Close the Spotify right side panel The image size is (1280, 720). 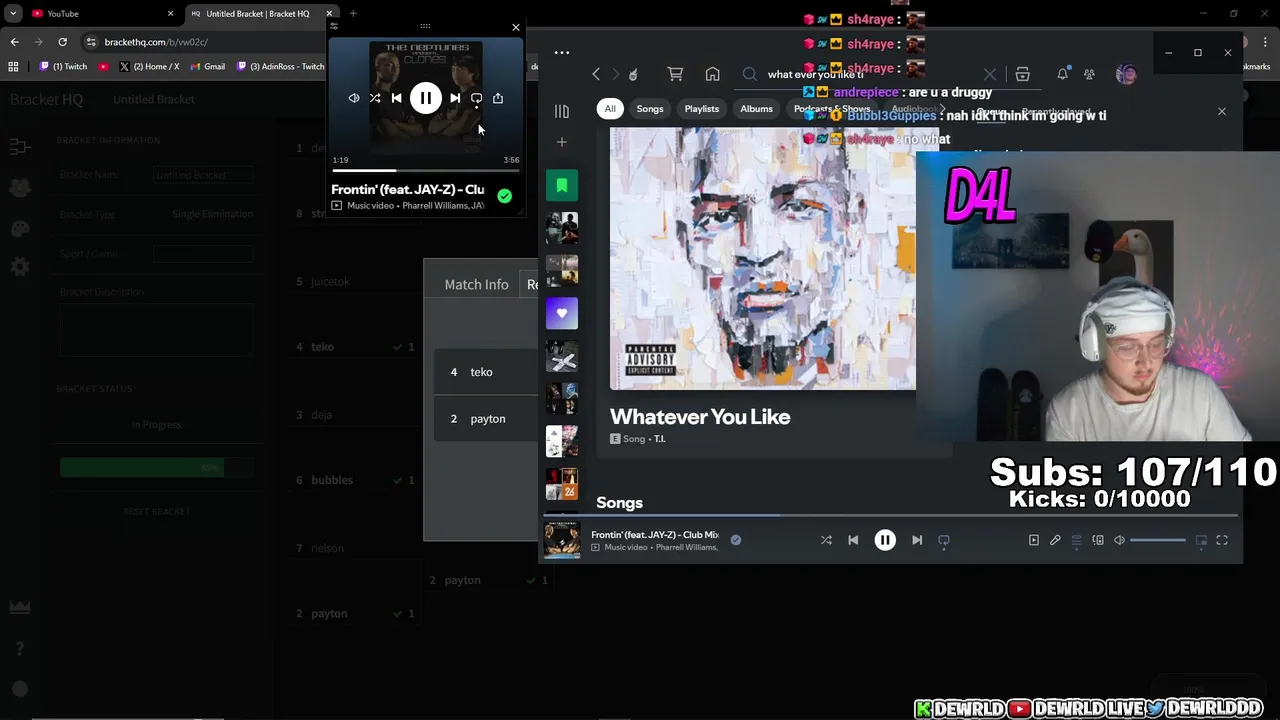[x=1221, y=111]
